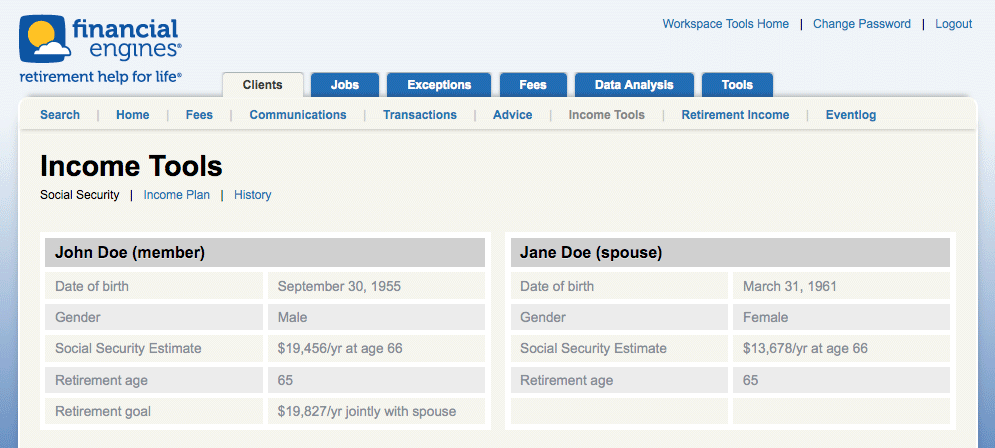Open the Tools tab

737,85
